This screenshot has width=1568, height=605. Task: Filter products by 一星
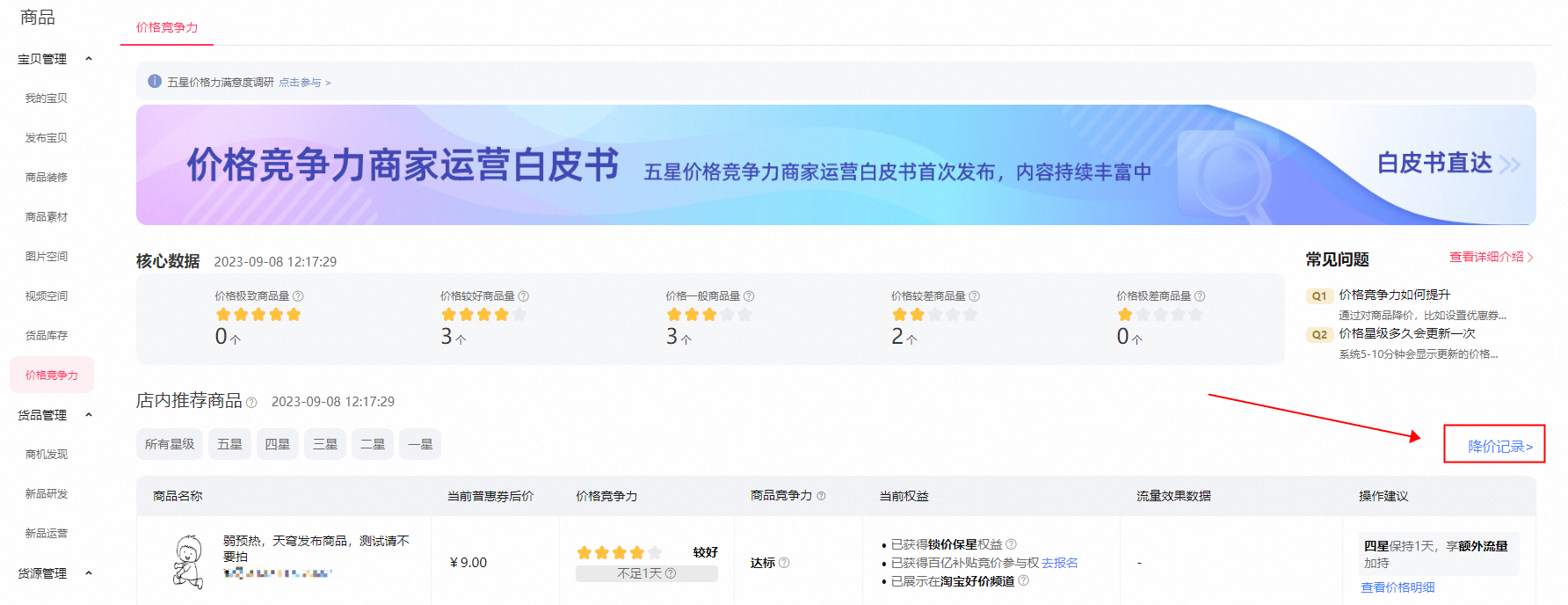[420, 444]
